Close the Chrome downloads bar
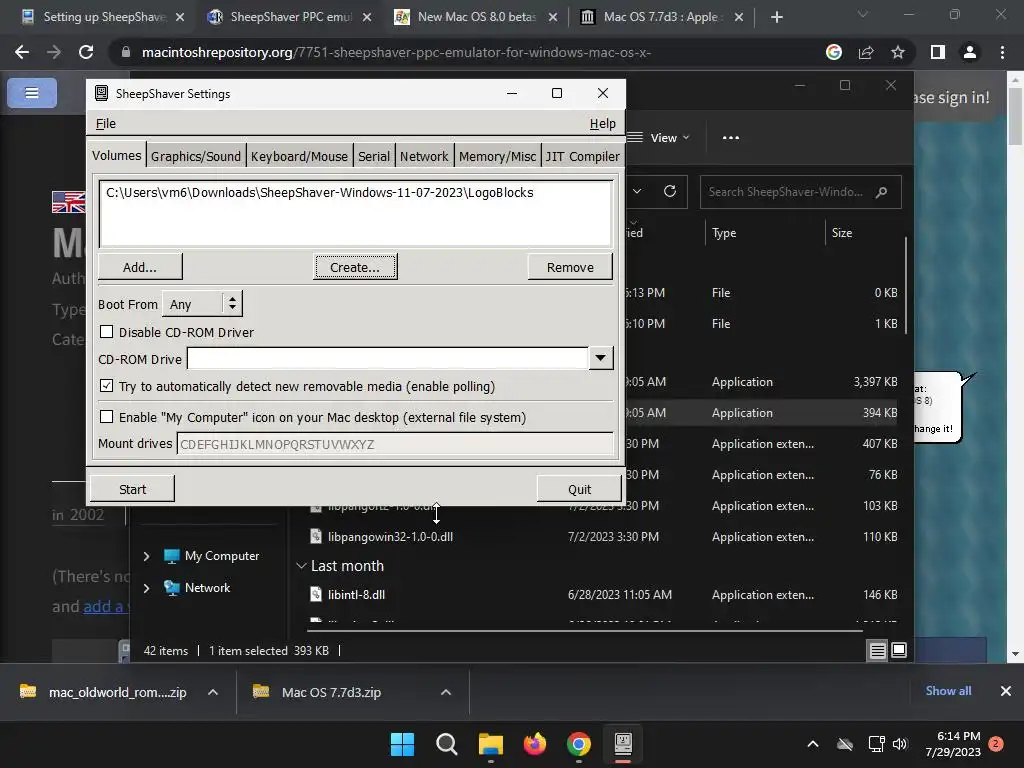This screenshot has height=768, width=1024. pos(1006,691)
